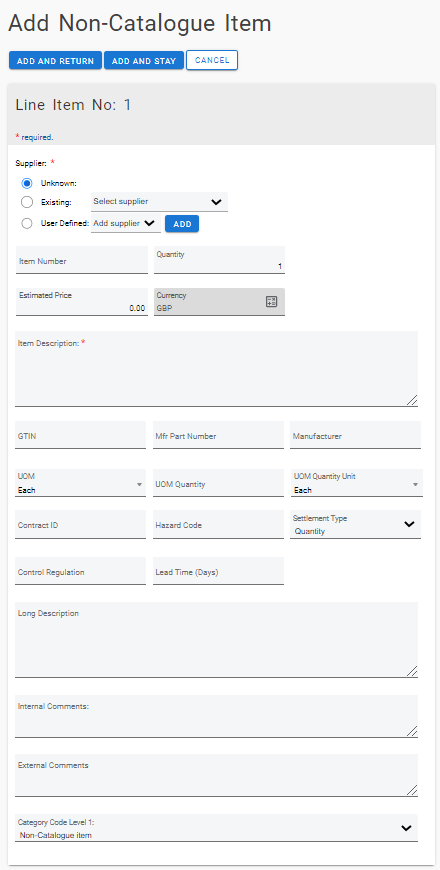Click the ADD AND STAY button
Image resolution: width=440 pixels, height=870 pixels.
tap(144, 61)
